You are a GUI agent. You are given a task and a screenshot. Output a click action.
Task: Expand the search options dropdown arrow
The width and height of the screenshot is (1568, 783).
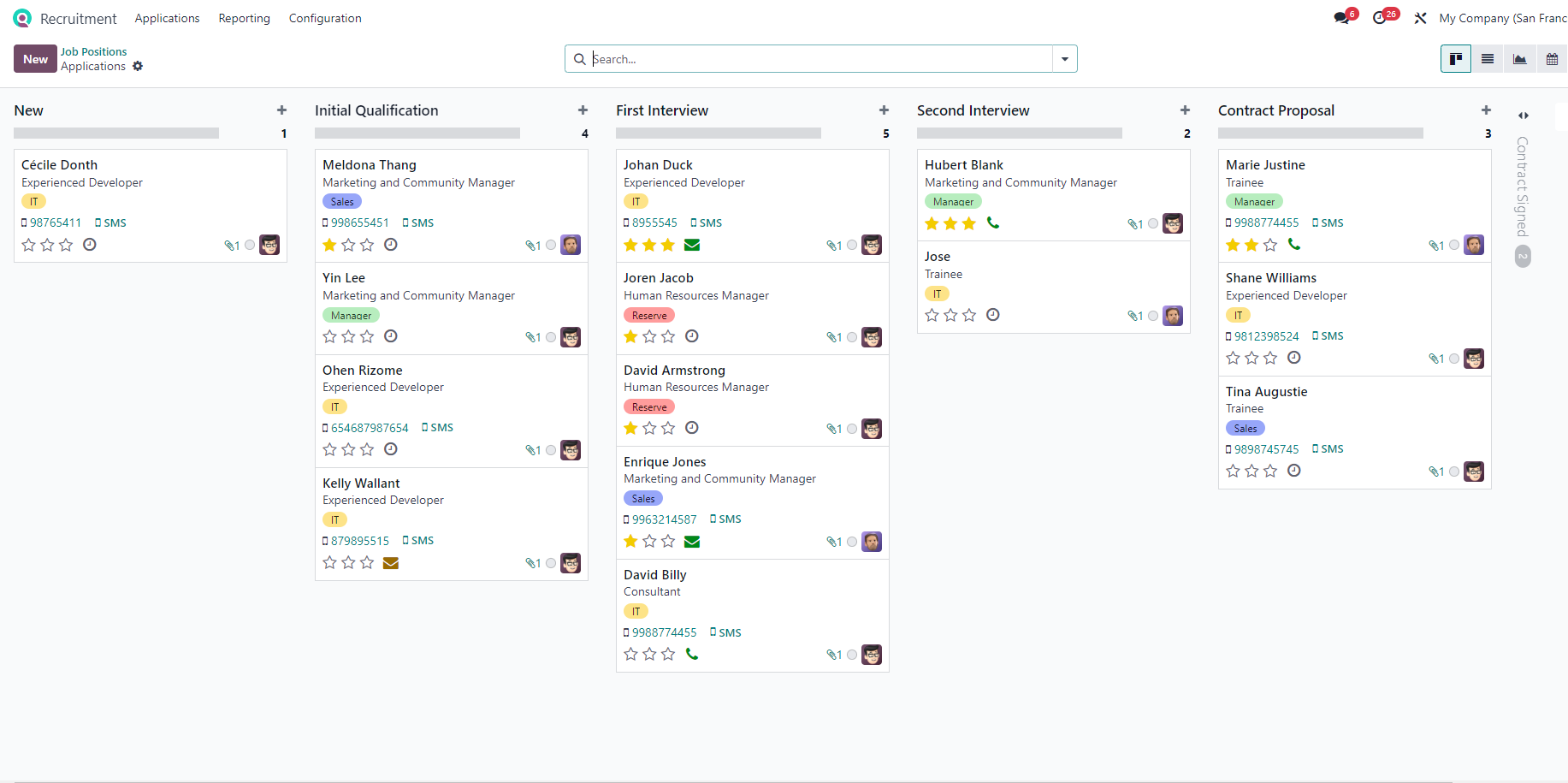click(1065, 59)
